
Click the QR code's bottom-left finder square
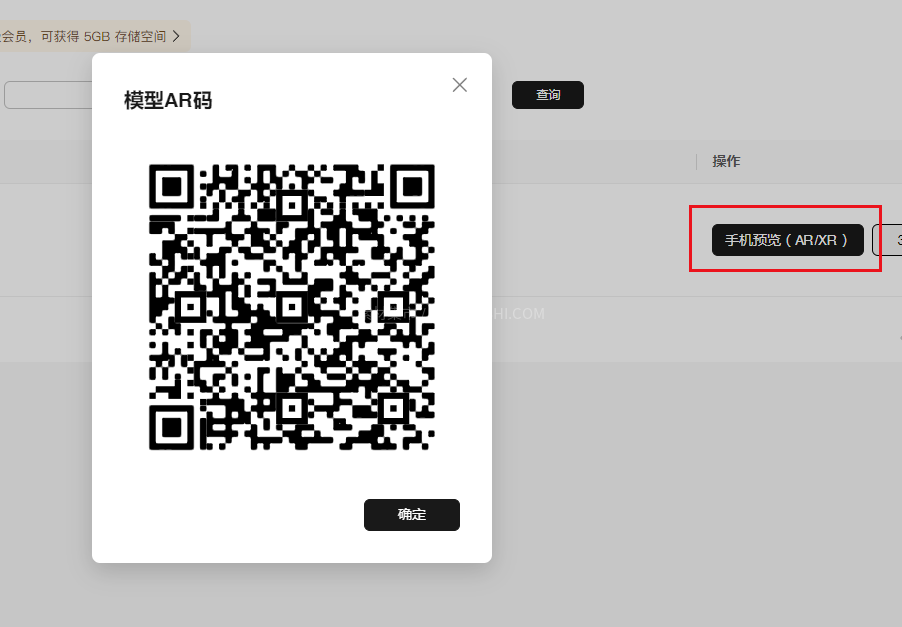(x=171, y=427)
